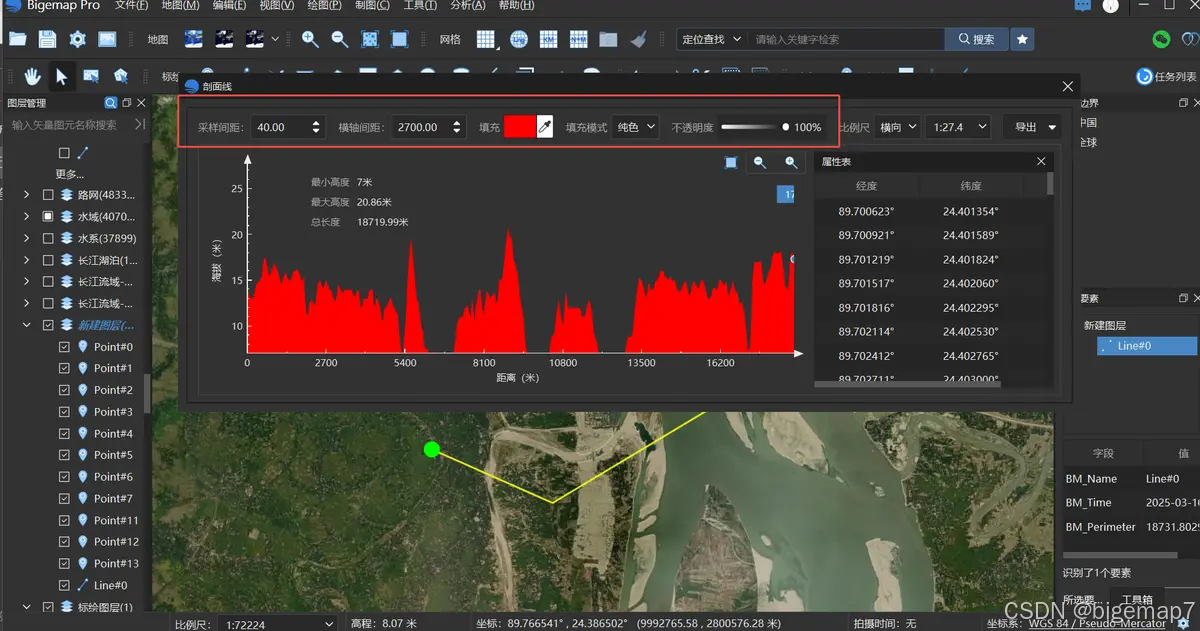Expand the 水域 layer node
Image resolution: width=1200 pixels, height=631 pixels.
pyautogui.click(x=27, y=216)
